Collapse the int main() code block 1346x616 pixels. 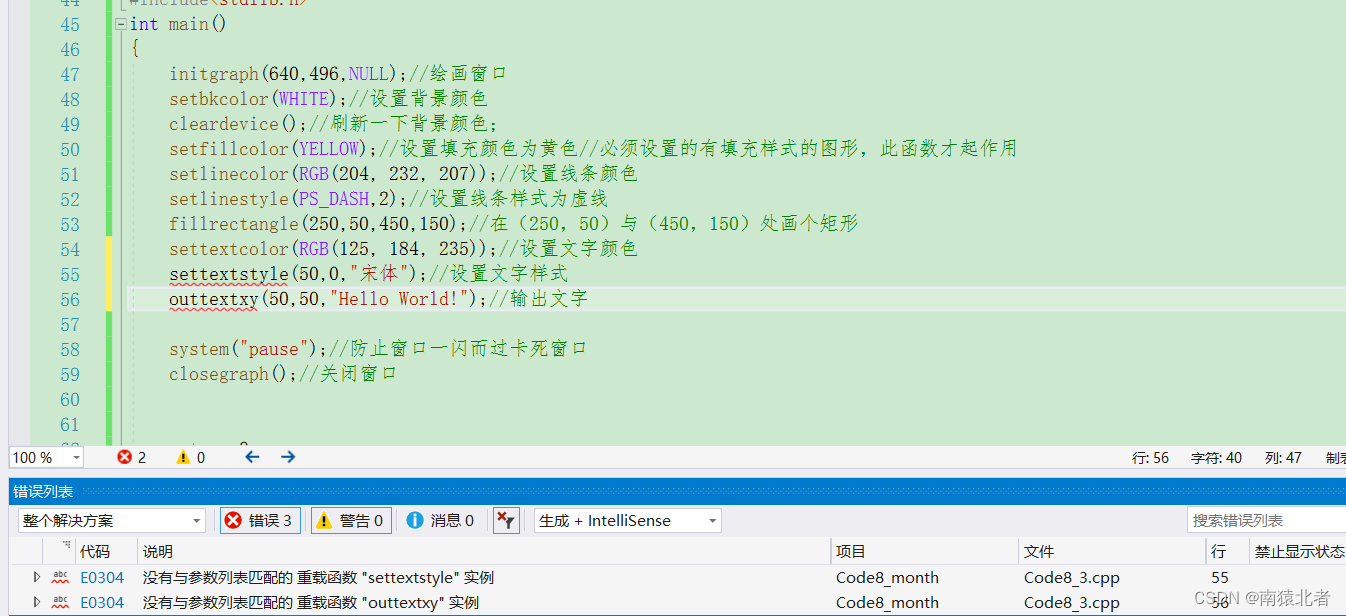pos(121,24)
